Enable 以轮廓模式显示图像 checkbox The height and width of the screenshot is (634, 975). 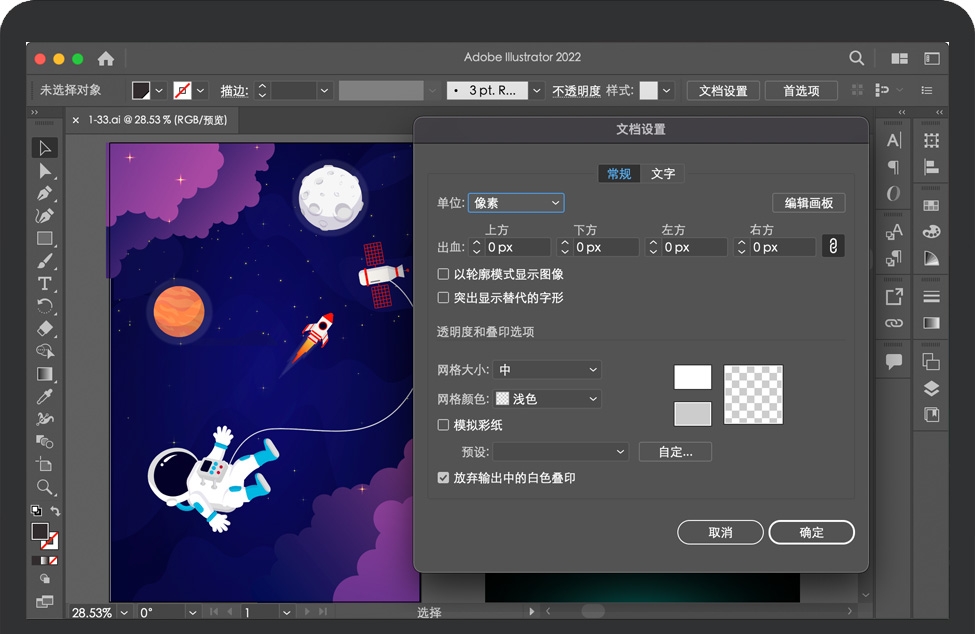[444, 274]
